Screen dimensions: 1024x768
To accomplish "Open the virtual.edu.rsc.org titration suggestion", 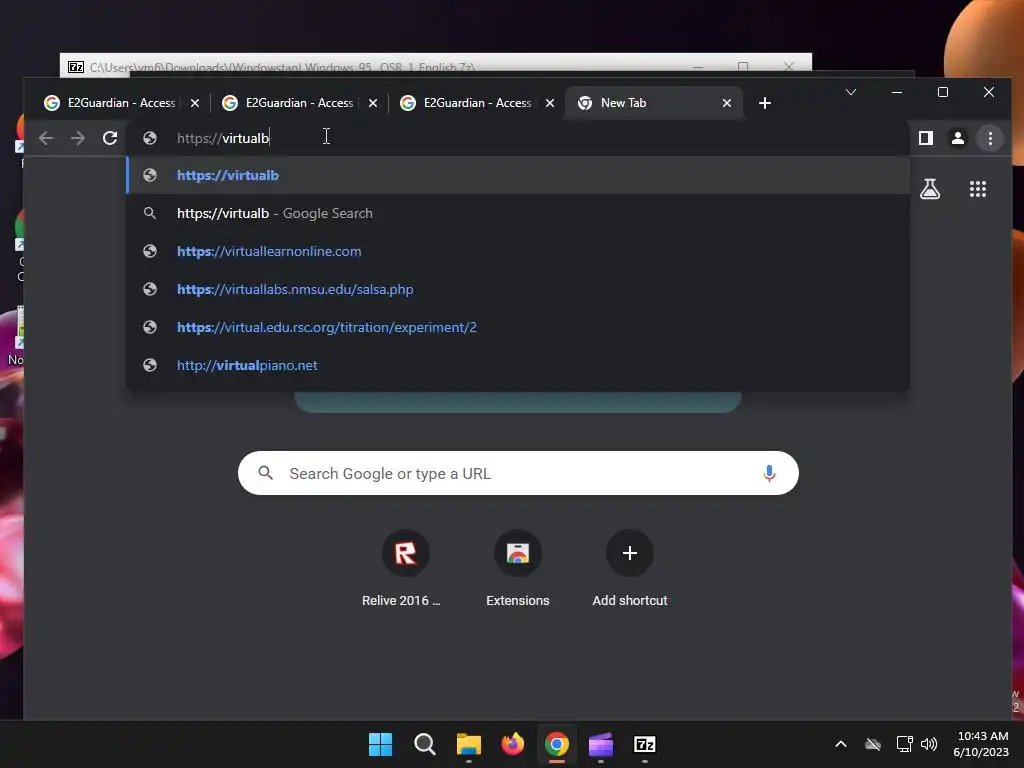I will point(518,327).
